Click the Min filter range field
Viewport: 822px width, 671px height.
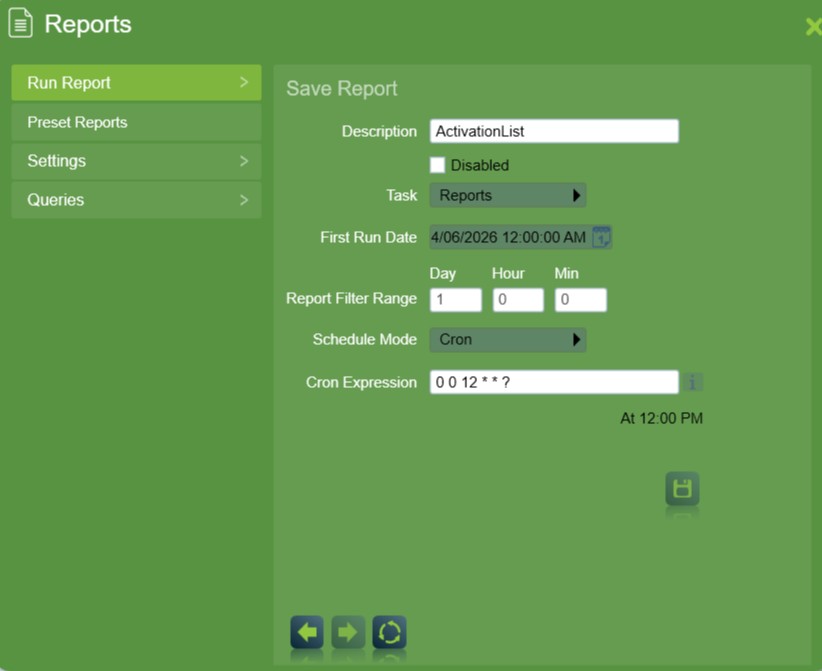[x=581, y=300]
